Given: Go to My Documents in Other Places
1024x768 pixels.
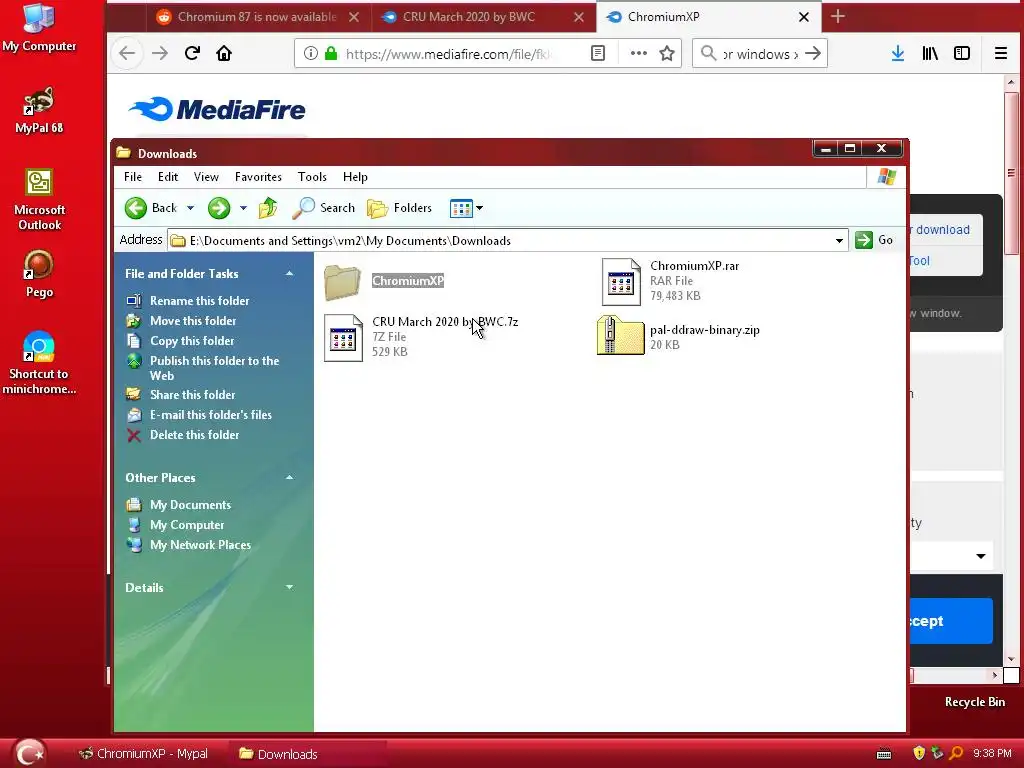Looking at the screenshot, I should click(179, 505).
